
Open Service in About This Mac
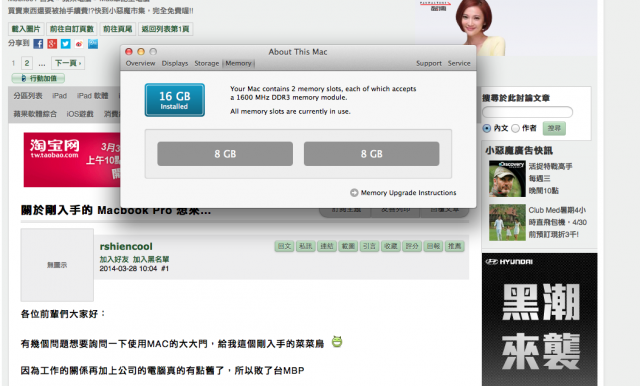coord(459,63)
